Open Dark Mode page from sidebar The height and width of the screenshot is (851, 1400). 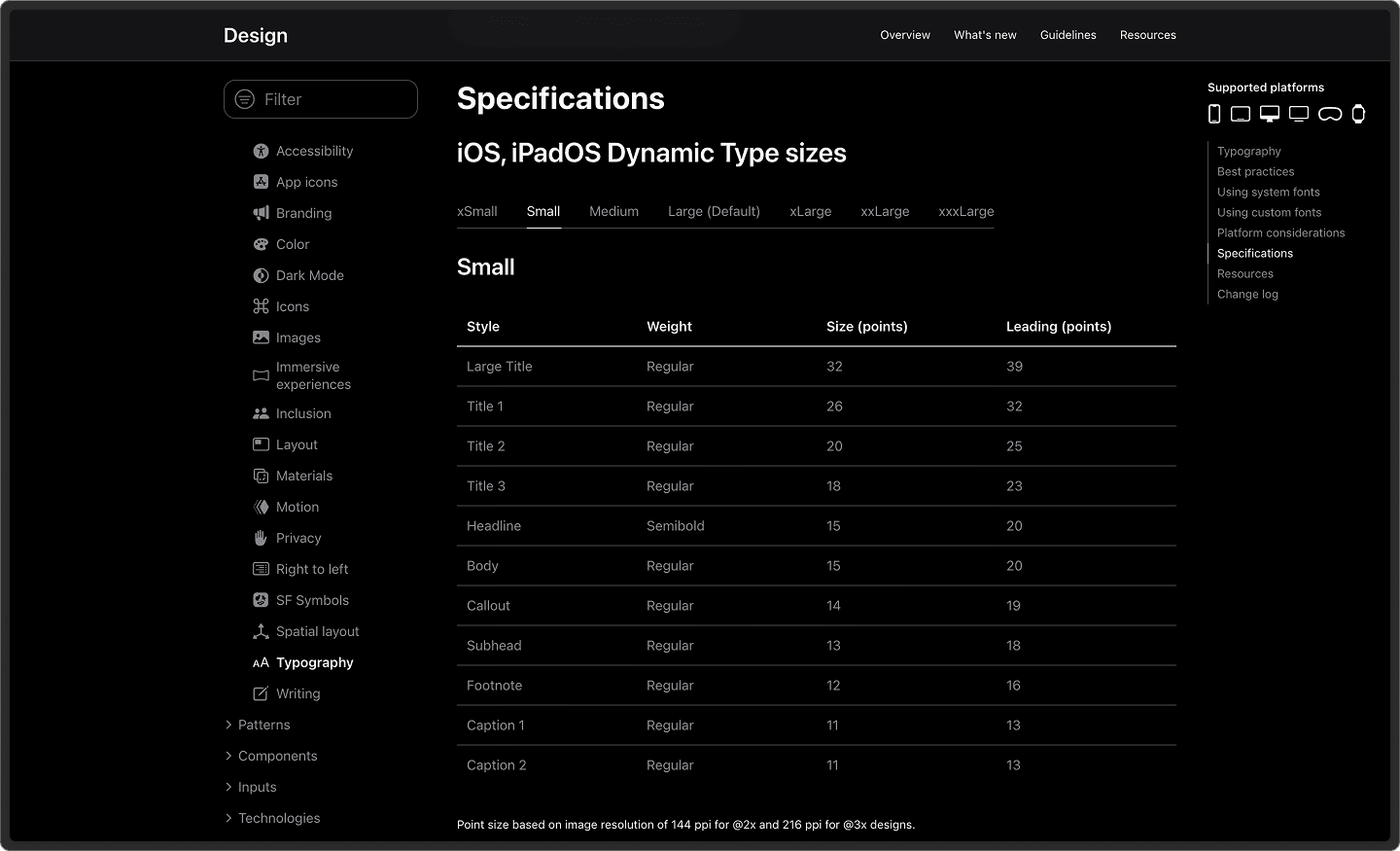pyautogui.click(x=310, y=275)
